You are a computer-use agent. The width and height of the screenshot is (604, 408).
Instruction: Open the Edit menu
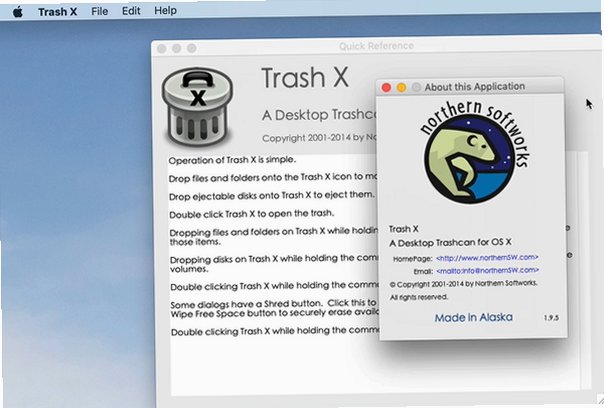[x=131, y=11]
